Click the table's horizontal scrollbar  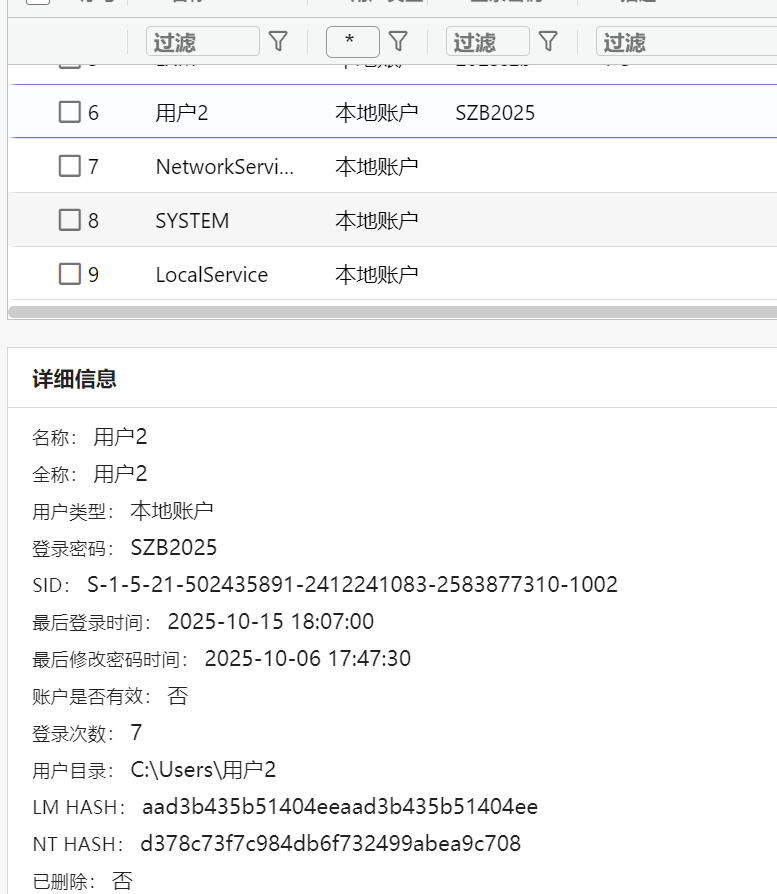tap(393, 312)
